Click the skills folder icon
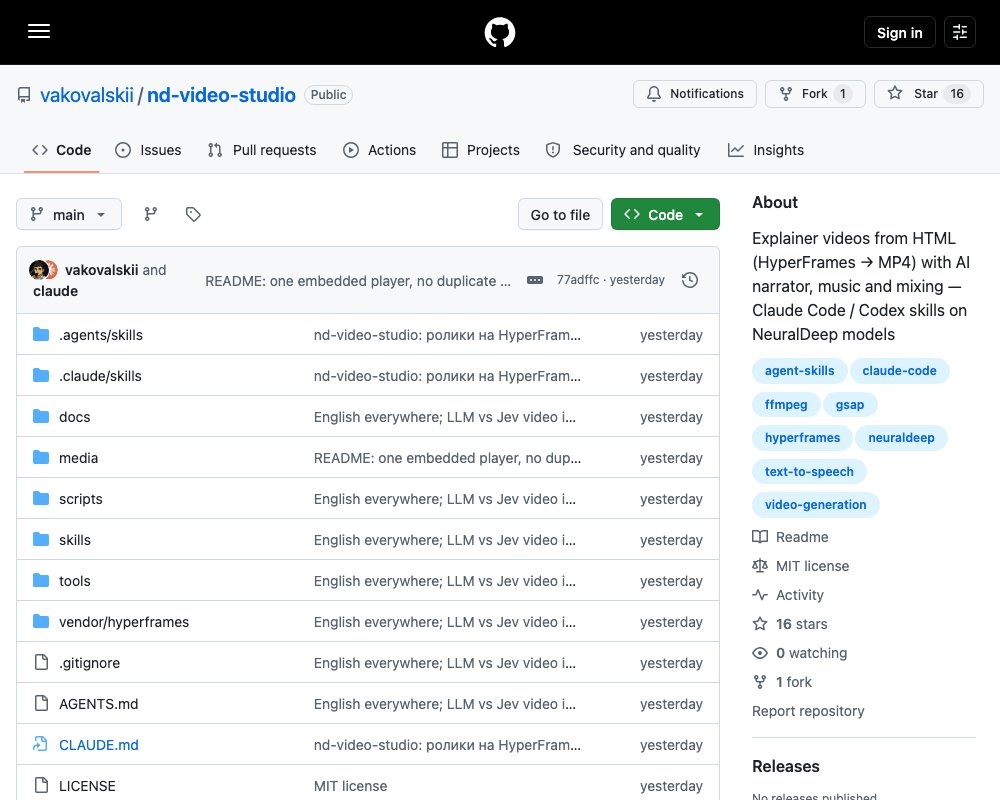 point(41,539)
